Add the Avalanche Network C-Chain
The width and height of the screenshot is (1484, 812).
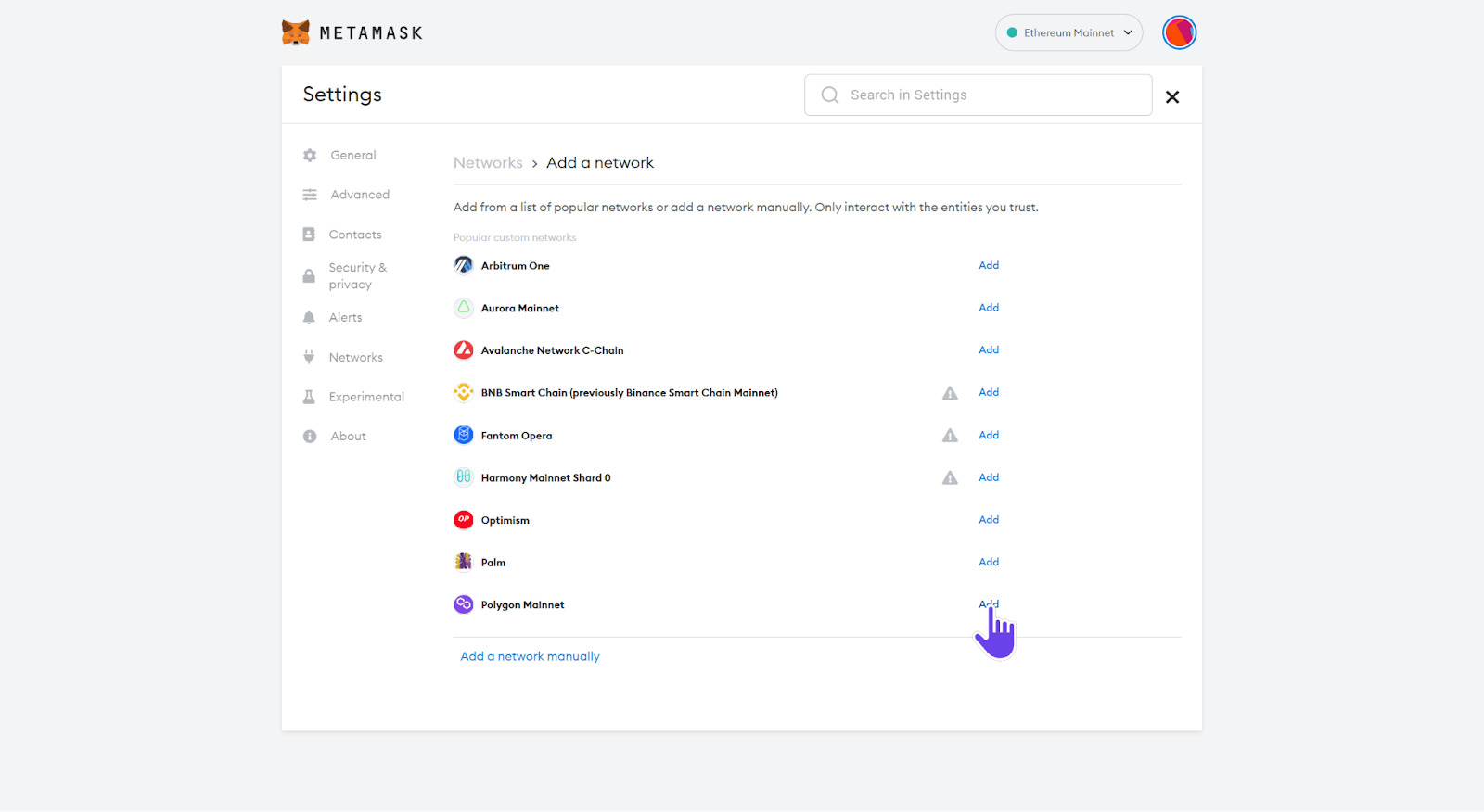(x=989, y=349)
